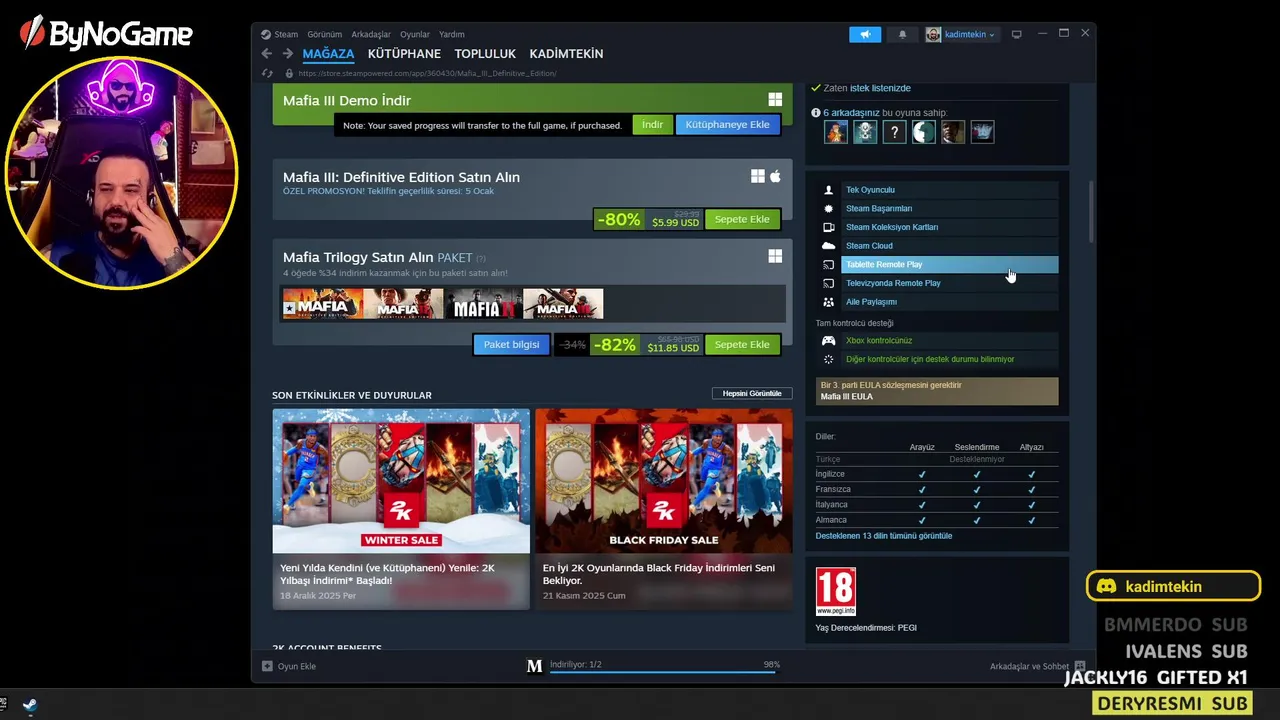Click the Apple icon on Definitive Edition box
The image size is (1280, 720).
775,176
